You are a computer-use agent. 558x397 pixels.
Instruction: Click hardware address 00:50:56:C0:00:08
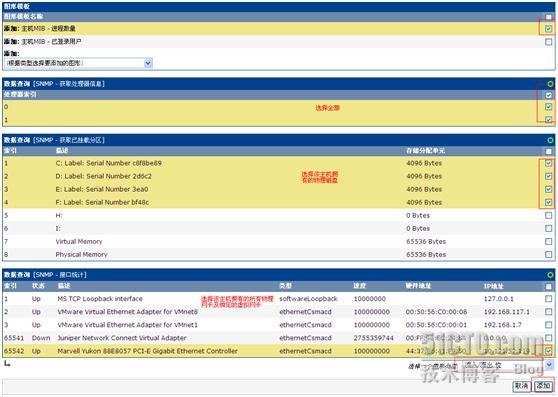[x=436, y=312]
